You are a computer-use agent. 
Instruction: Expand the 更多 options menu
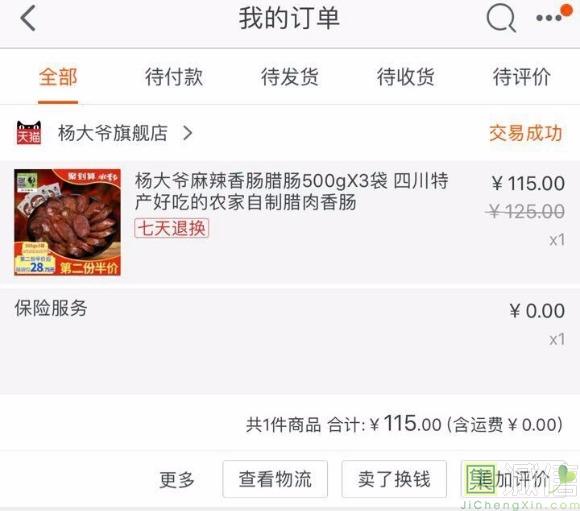pyautogui.click(x=177, y=480)
